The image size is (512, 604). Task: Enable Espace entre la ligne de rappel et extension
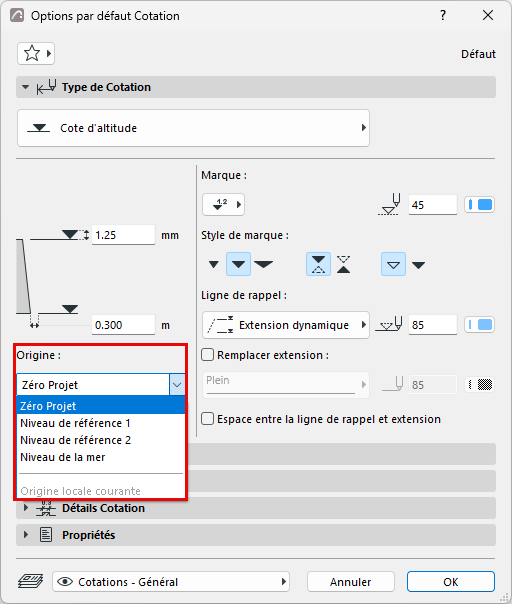pos(208,419)
